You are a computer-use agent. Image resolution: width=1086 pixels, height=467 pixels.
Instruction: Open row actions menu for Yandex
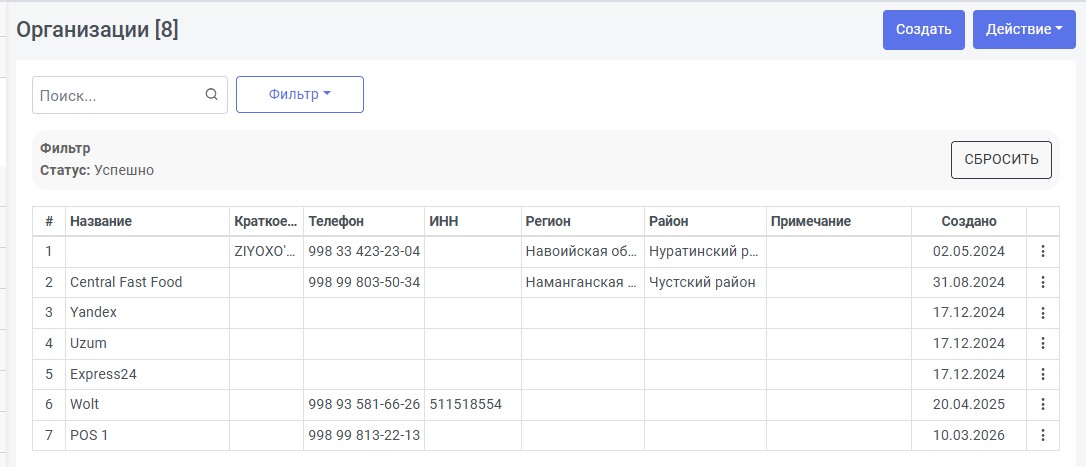1042,312
